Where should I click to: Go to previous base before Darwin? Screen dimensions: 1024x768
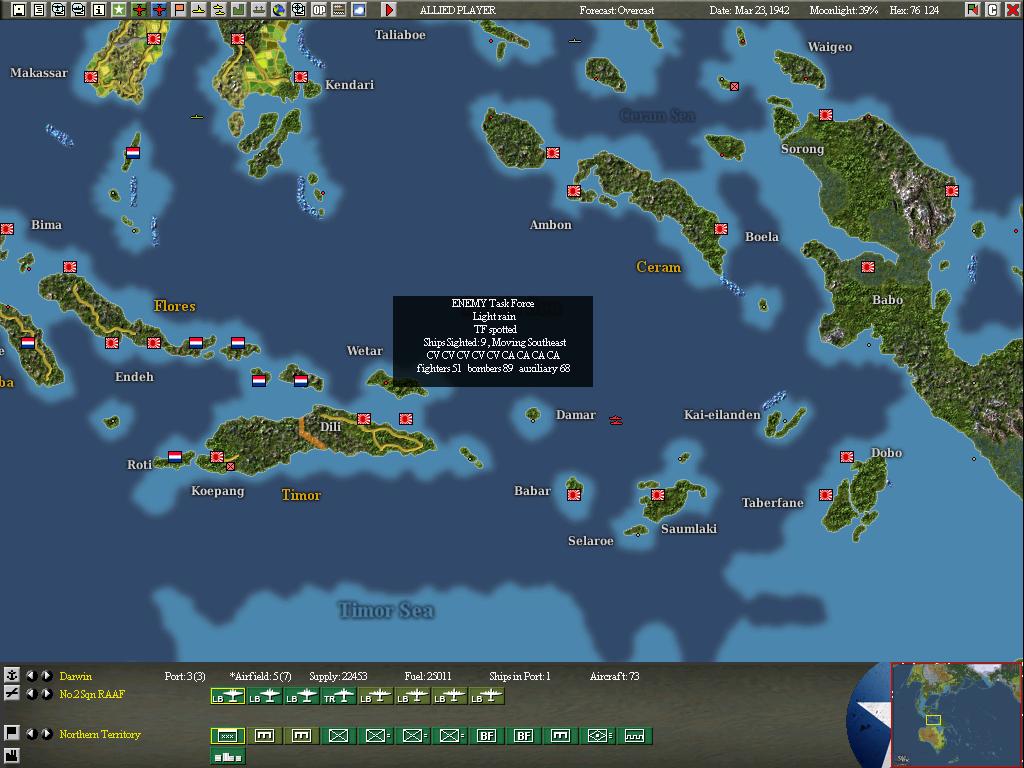[x=31, y=675]
